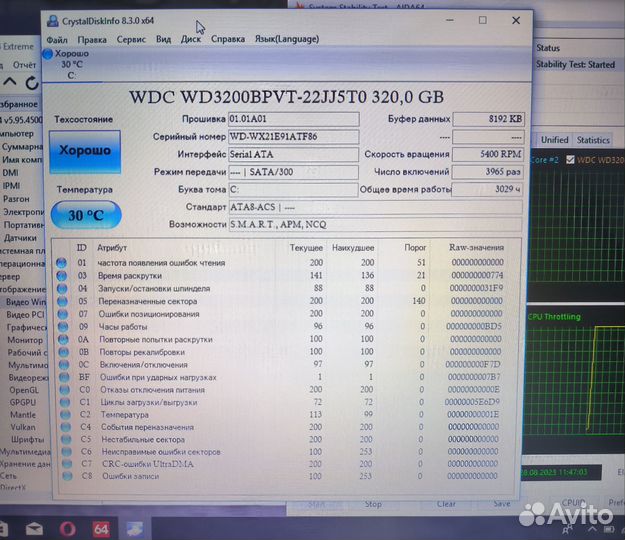Select OpenGL item in AIDA64 tree
The image size is (625, 540).
coord(24,390)
